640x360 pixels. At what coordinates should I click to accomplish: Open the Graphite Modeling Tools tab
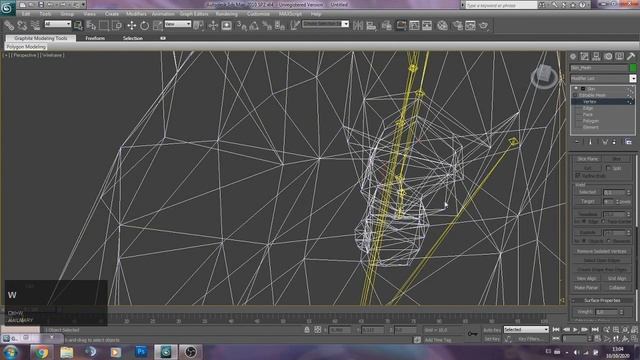[41, 38]
